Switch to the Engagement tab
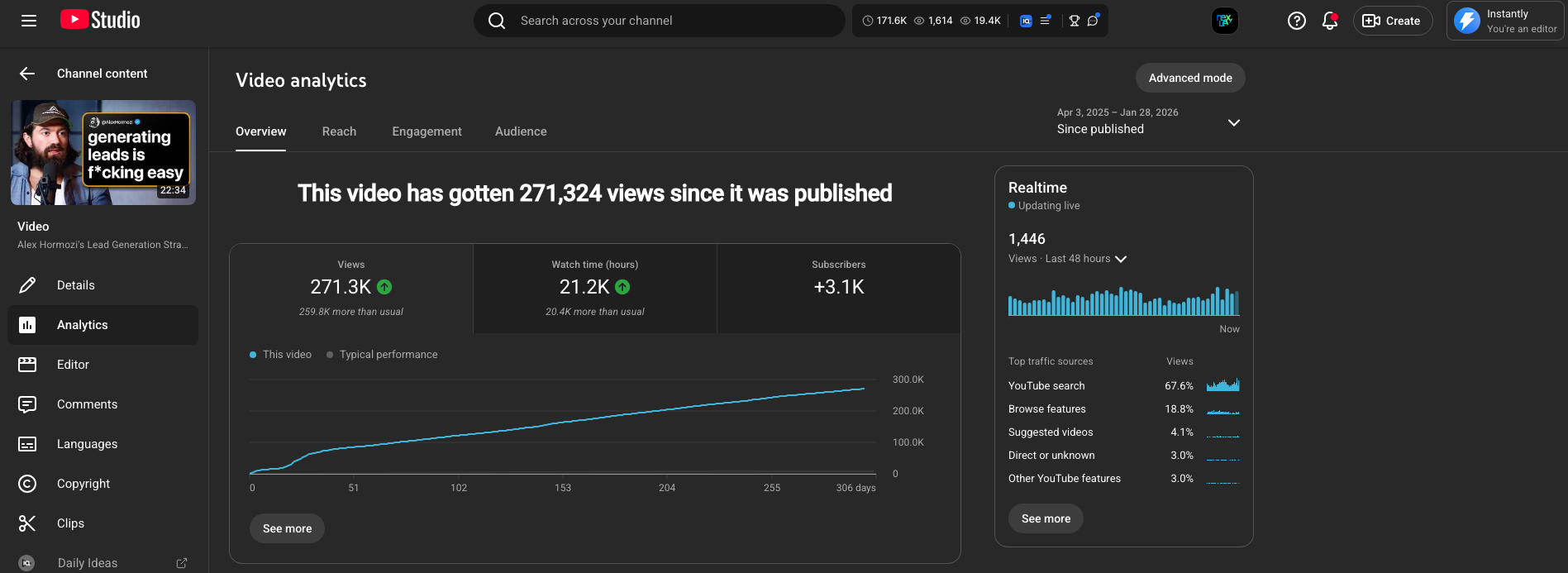Viewport: 1568px width, 573px height. [x=427, y=131]
